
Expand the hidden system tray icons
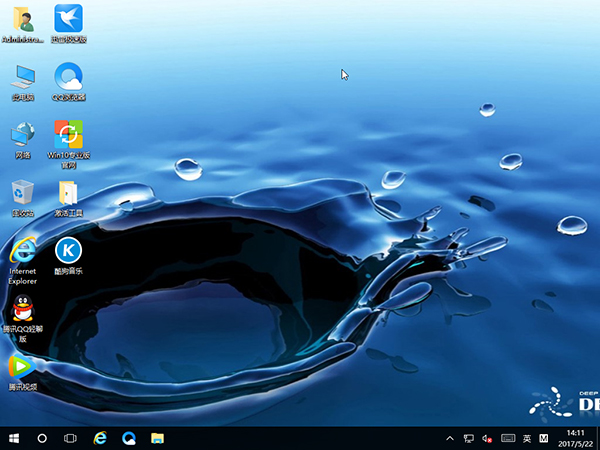pyautogui.click(x=451, y=438)
